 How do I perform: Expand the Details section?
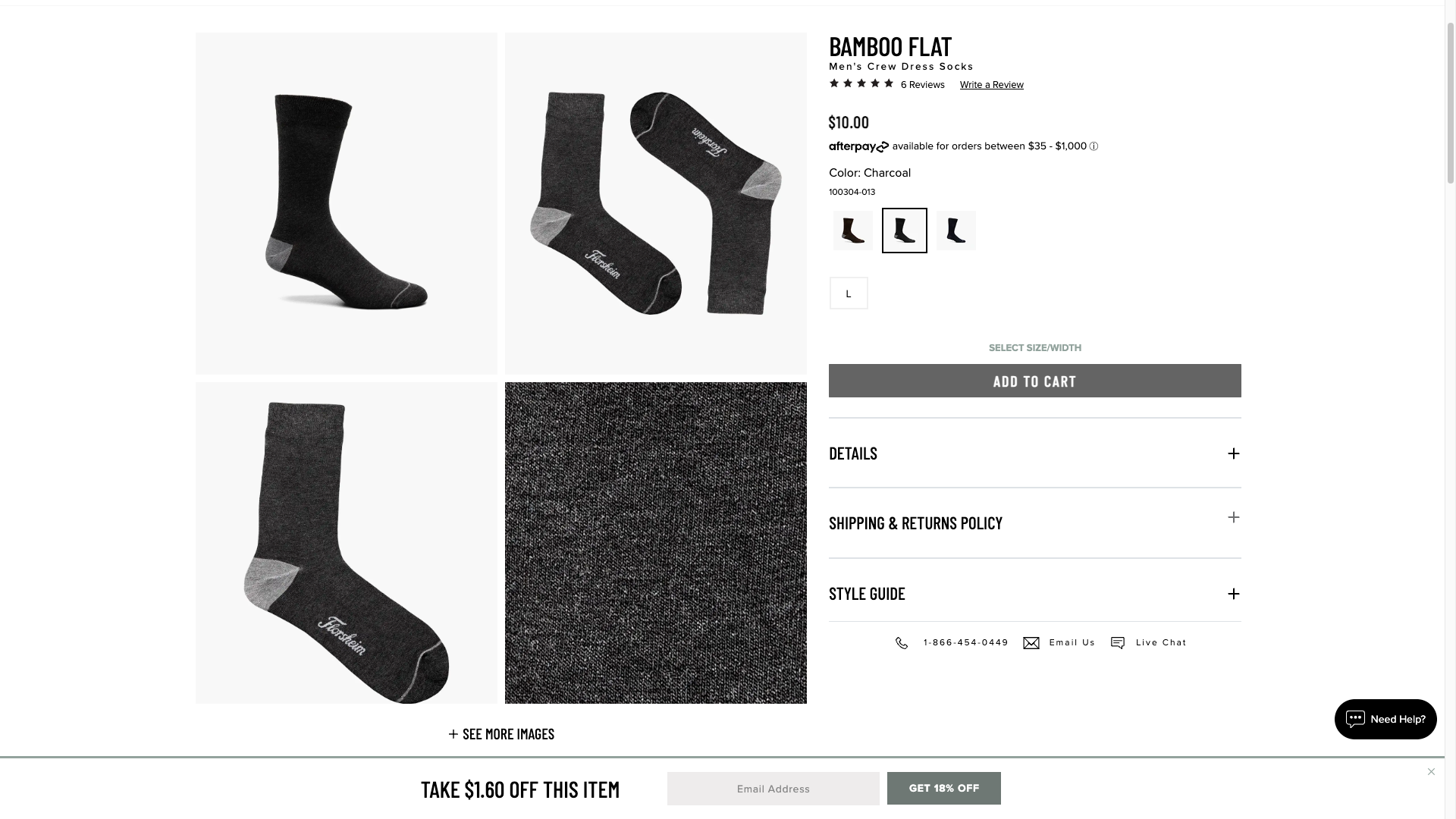coord(1035,453)
